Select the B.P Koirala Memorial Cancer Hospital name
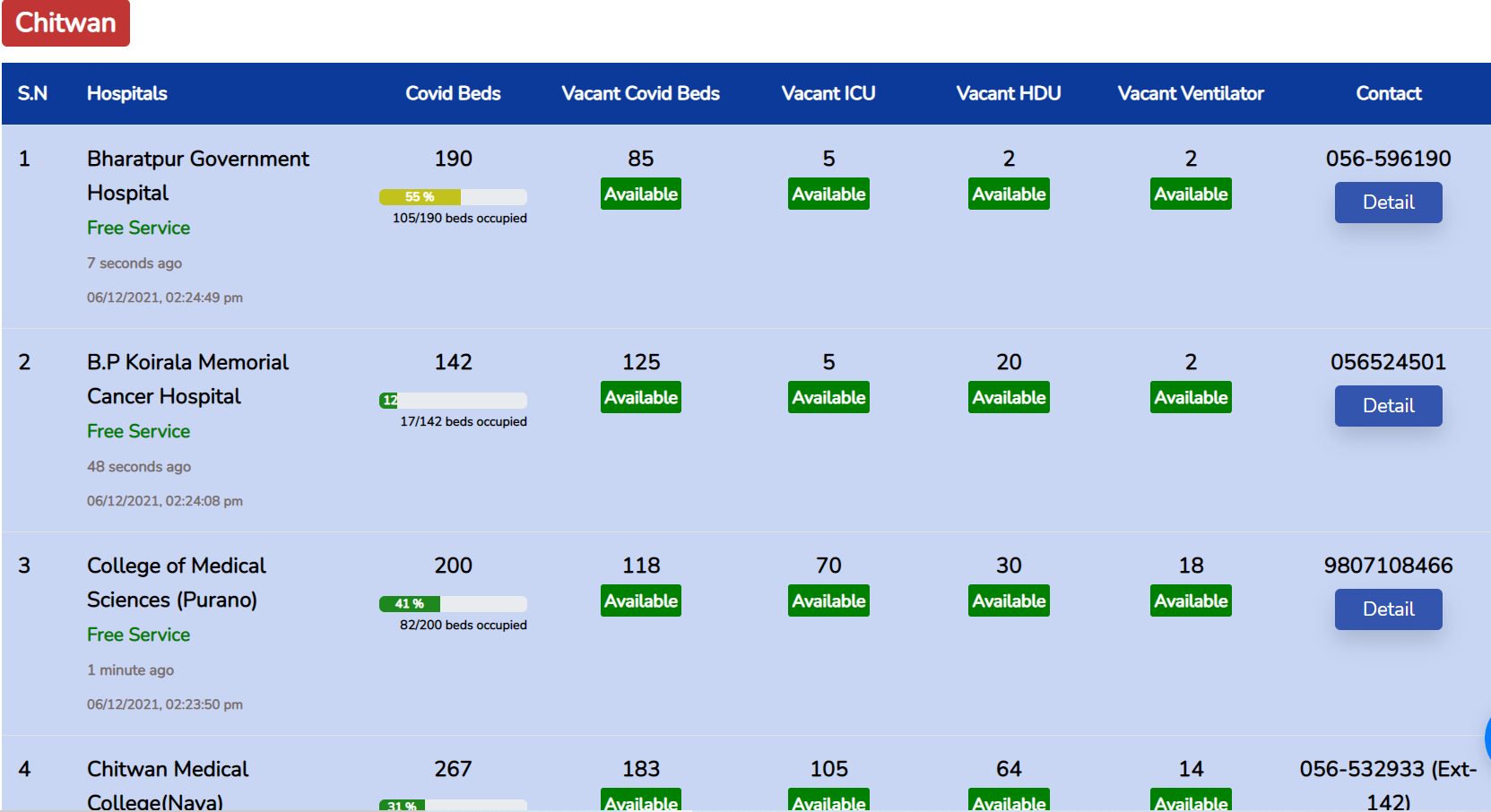 pos(188,379)
